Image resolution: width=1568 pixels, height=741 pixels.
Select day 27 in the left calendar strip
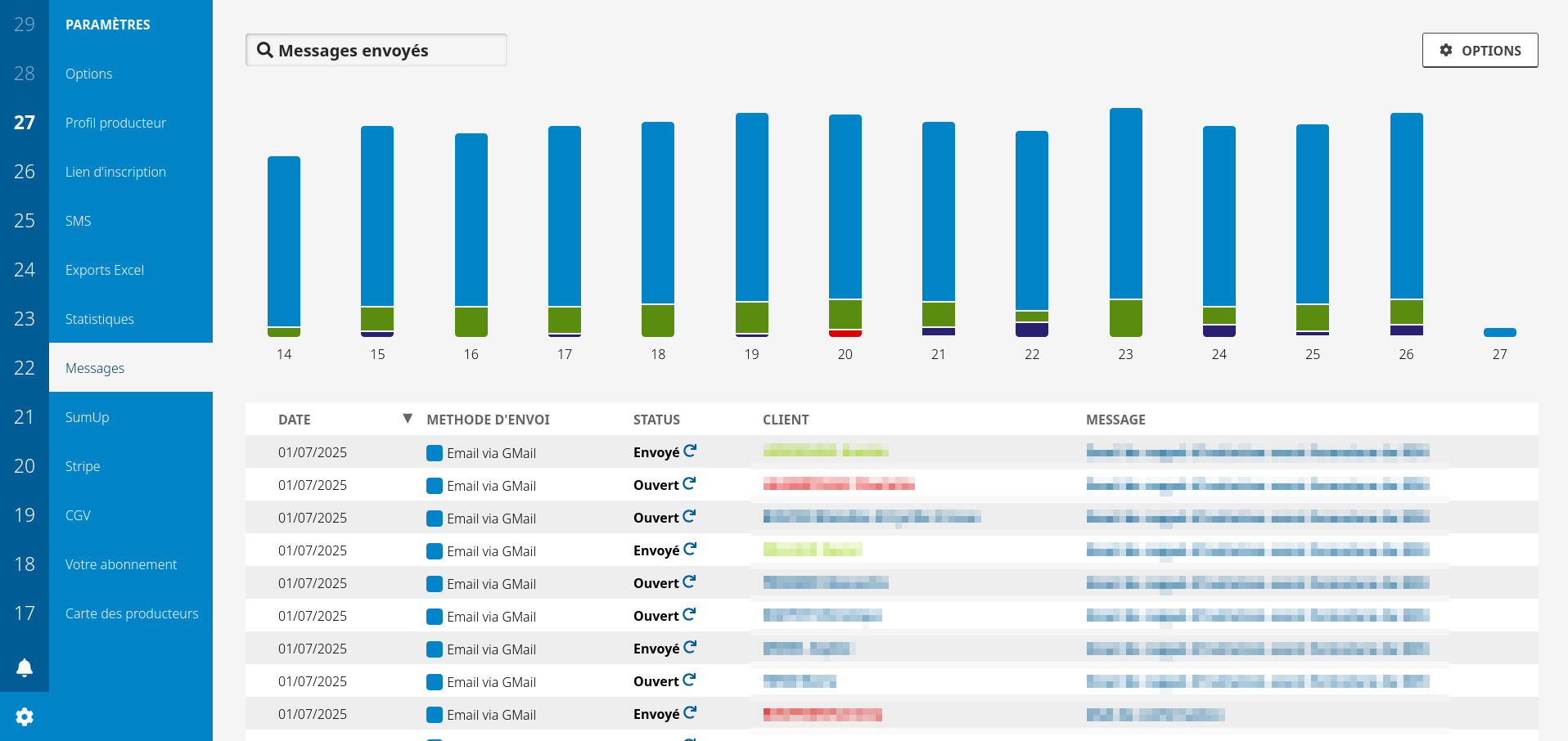pos(25,123)
